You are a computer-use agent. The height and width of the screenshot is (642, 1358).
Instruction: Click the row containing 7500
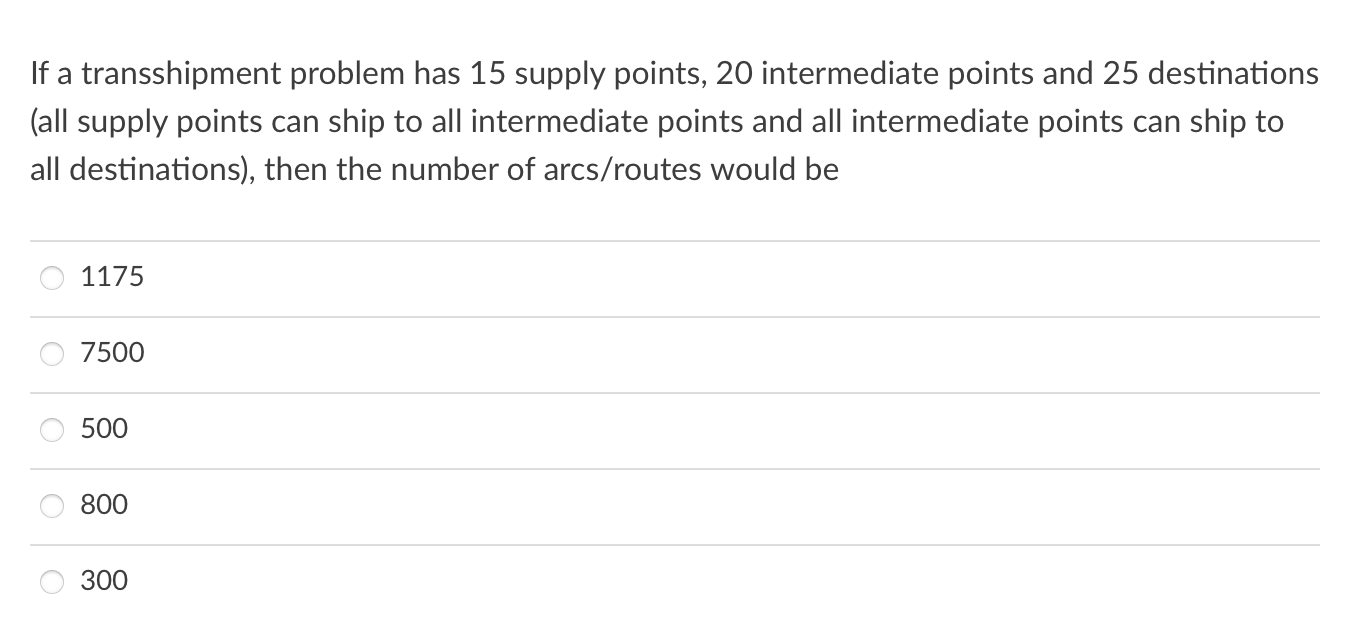[400, 353]
